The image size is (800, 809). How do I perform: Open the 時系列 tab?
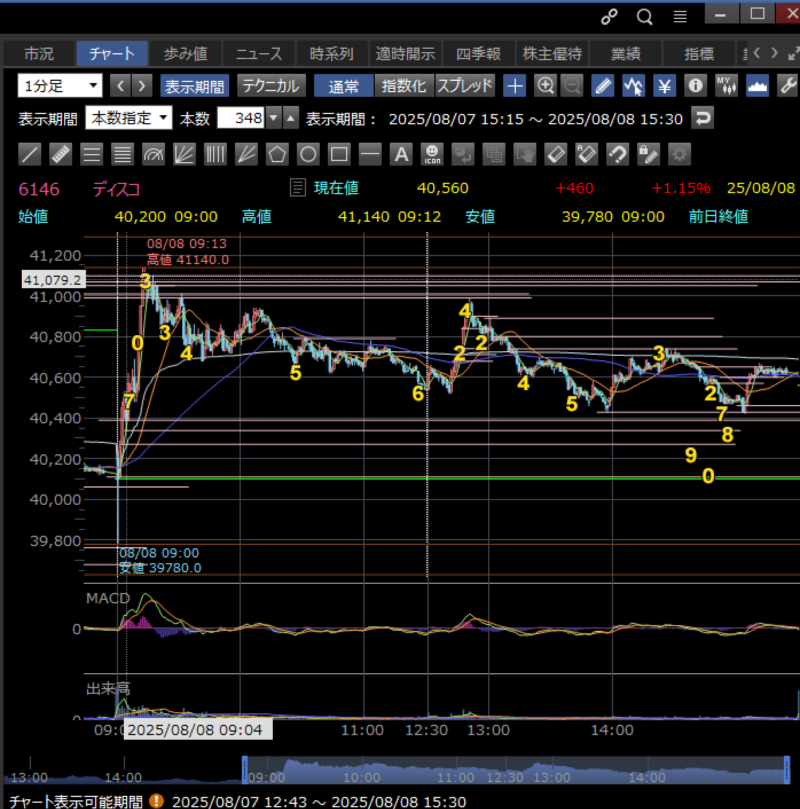point(332,54)
